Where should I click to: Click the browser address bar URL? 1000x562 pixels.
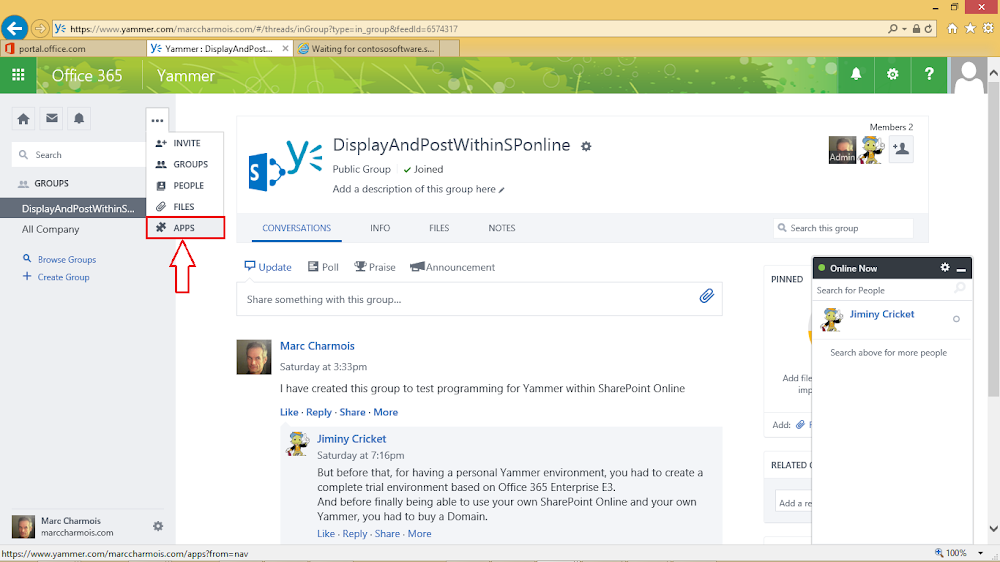(264, 29)
